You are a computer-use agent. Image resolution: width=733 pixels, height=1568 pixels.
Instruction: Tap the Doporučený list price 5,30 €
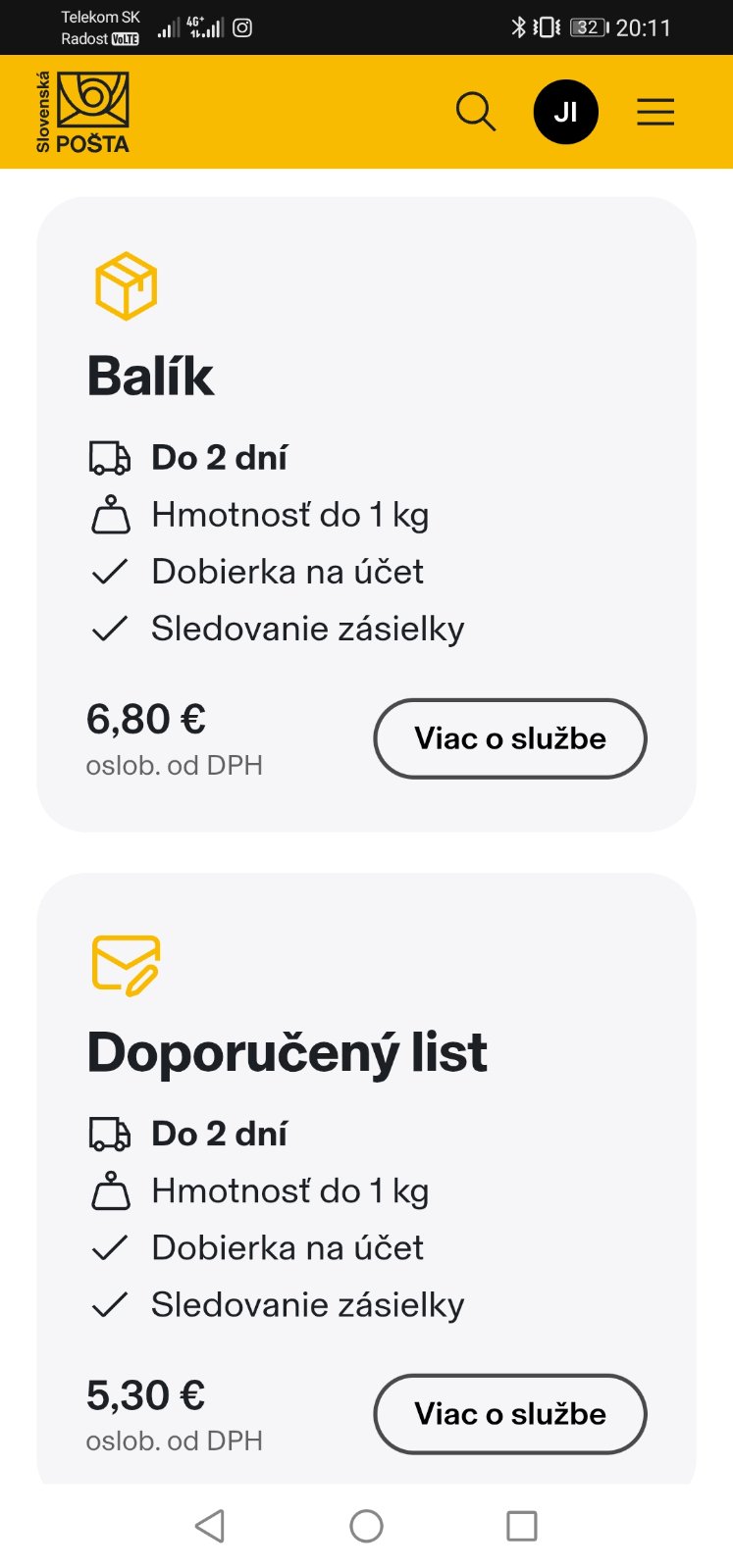pos(146,1394)
